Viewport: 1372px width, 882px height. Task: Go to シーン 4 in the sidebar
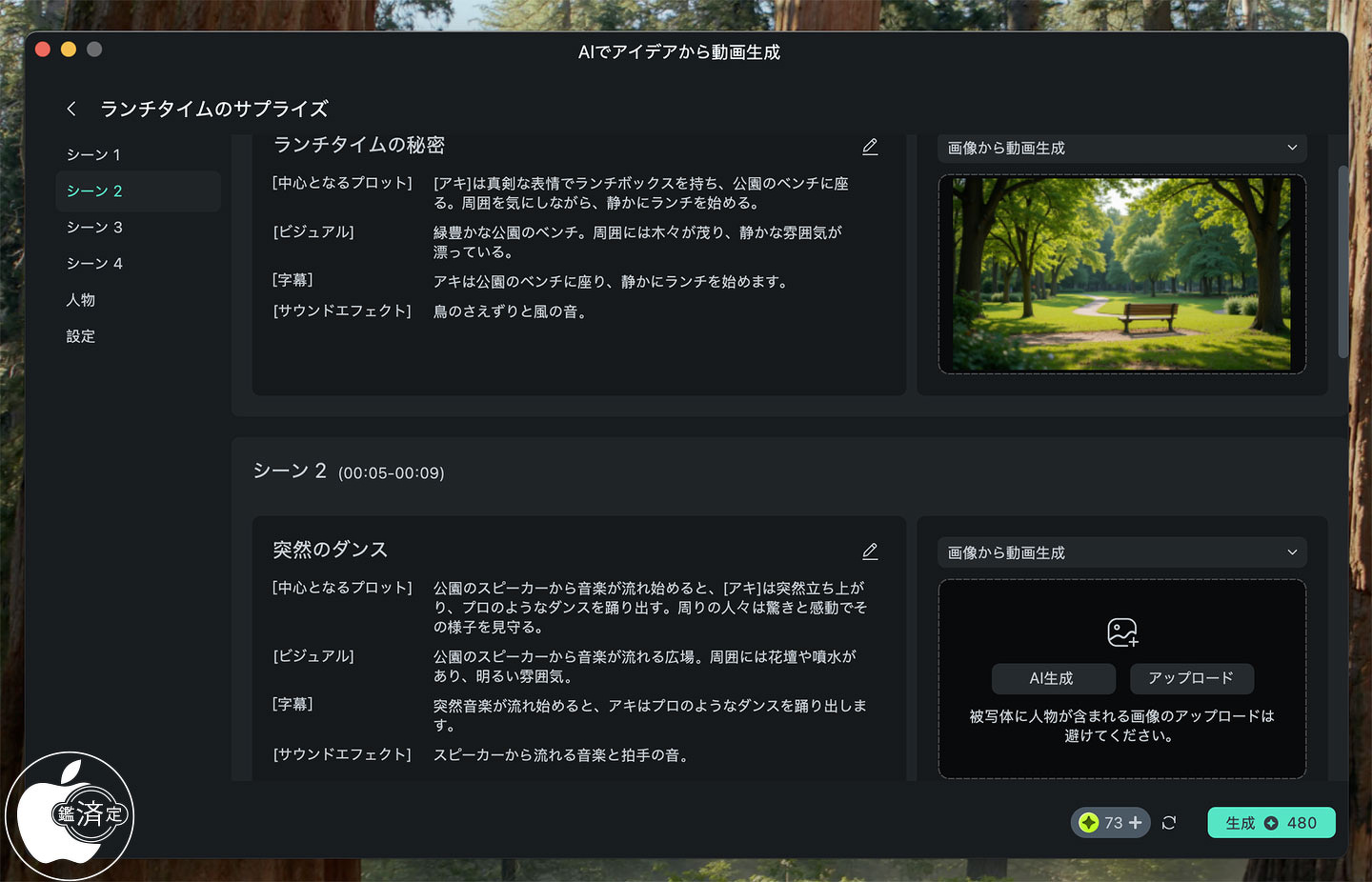click(94, 263)
